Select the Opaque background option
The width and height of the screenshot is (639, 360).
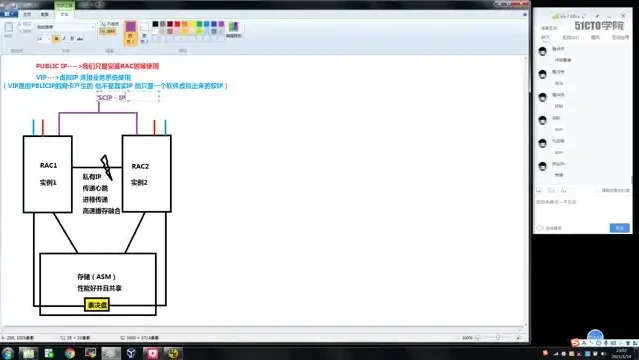[x=109, y=24]
